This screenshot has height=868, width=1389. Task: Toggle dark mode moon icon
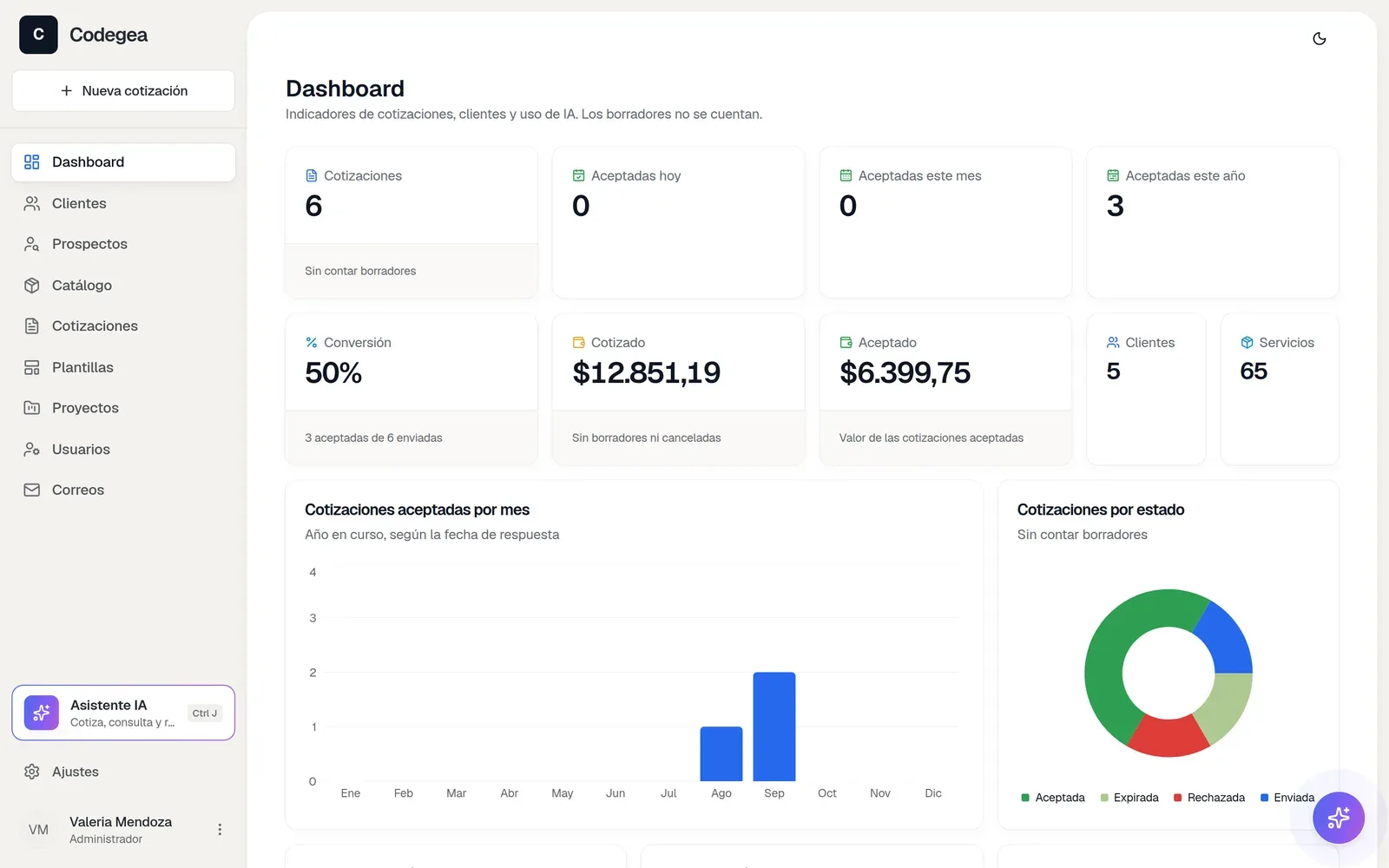coord(1319,38)
